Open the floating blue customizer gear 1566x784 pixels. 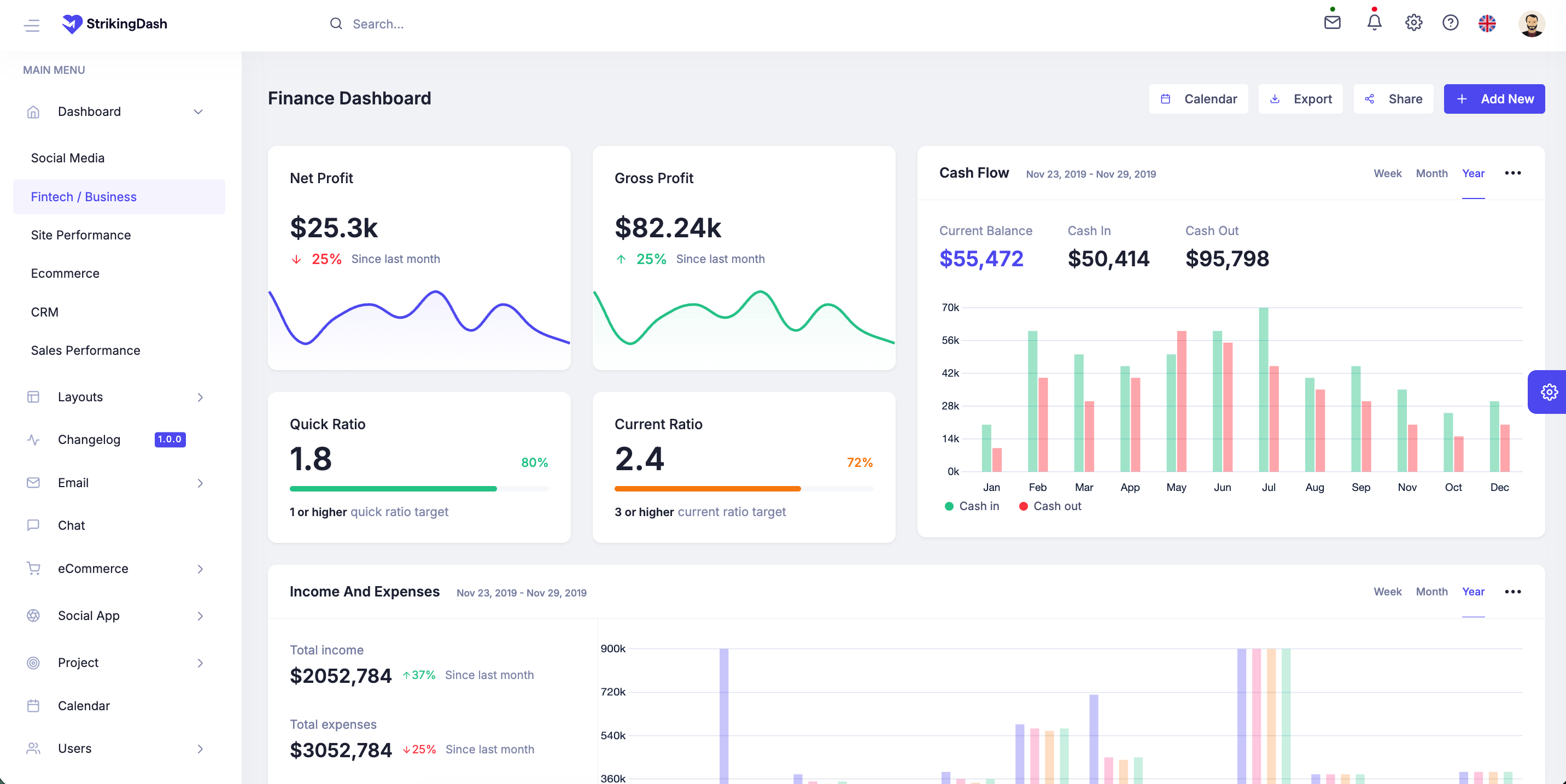1549,392
